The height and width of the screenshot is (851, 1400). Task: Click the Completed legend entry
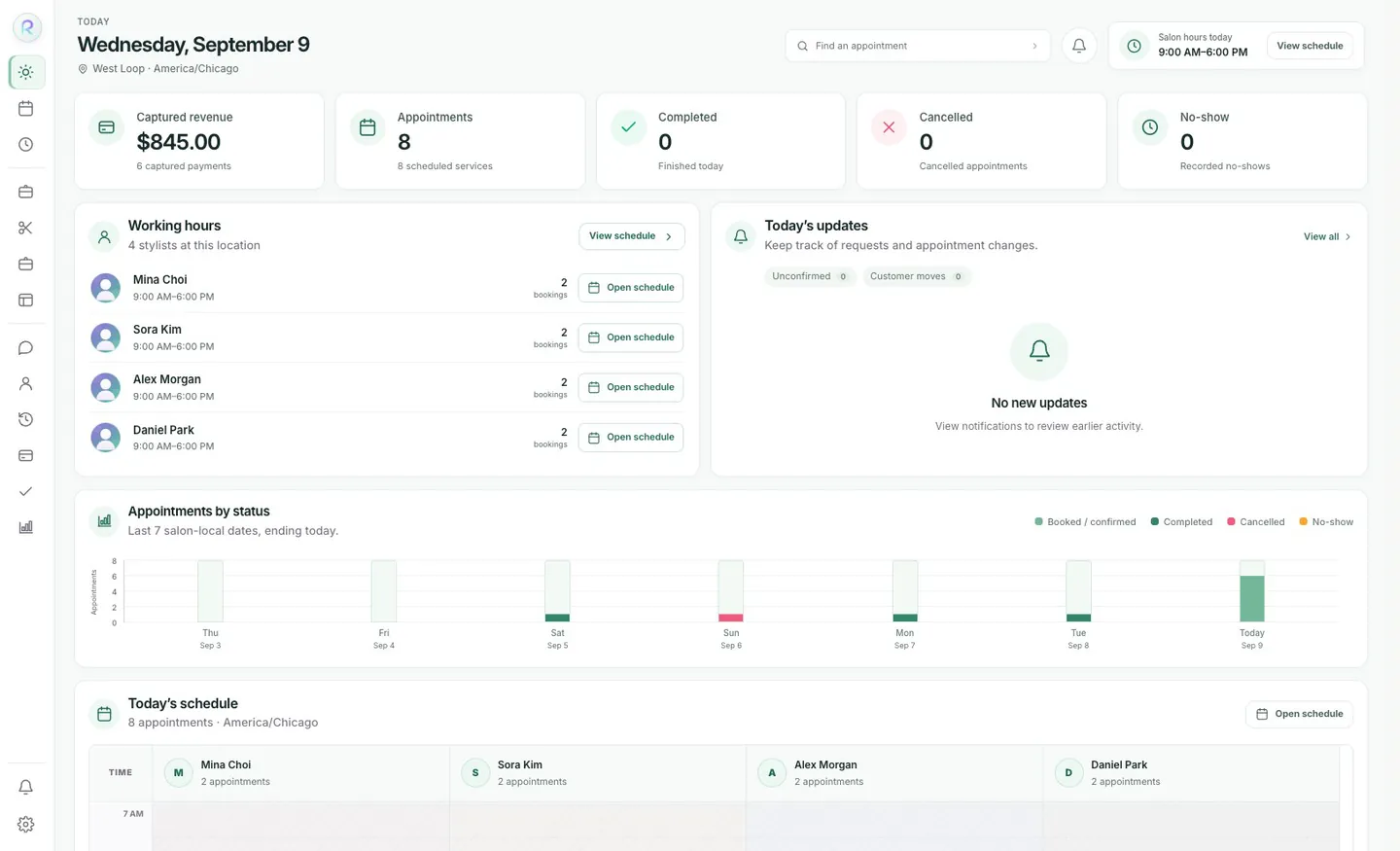coord(1181,522)
